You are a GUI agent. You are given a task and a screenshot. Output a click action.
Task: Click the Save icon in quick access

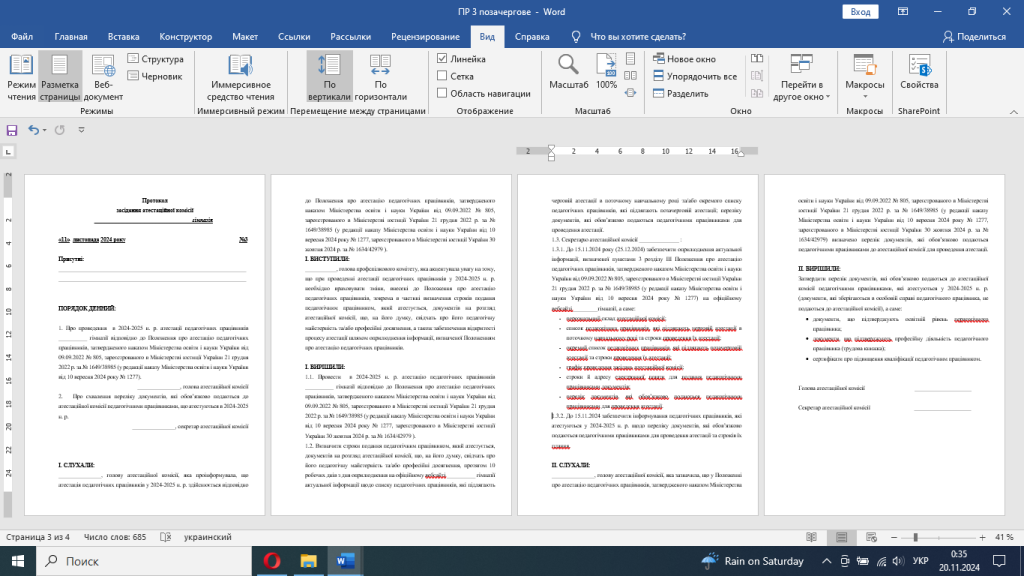[x=12, y=130]
